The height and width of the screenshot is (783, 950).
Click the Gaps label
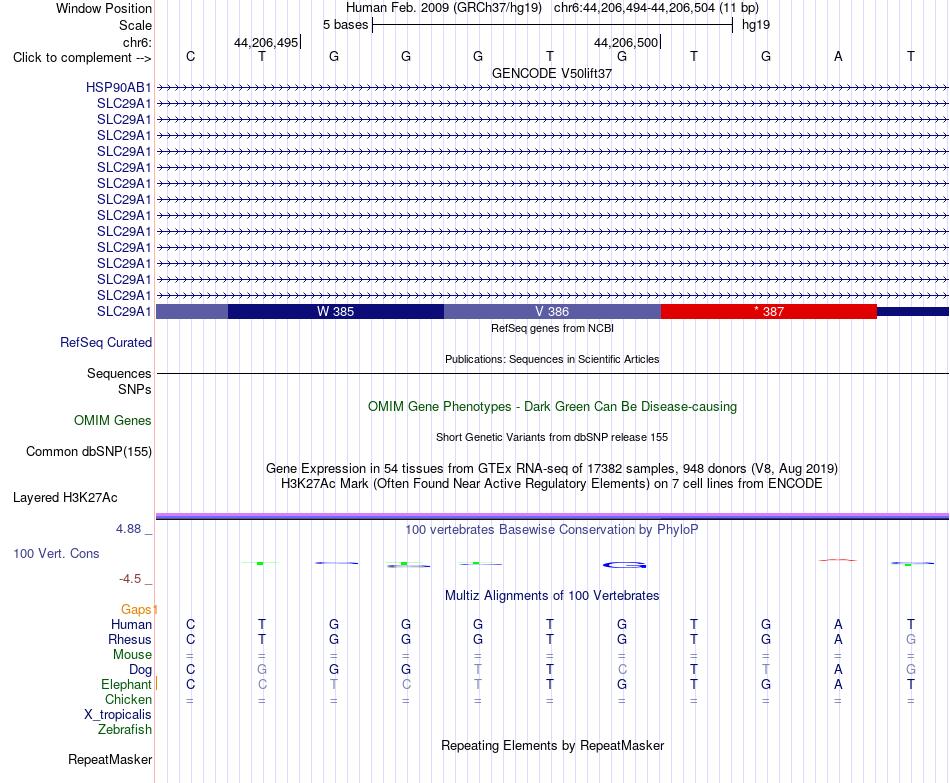pos(136,610)
